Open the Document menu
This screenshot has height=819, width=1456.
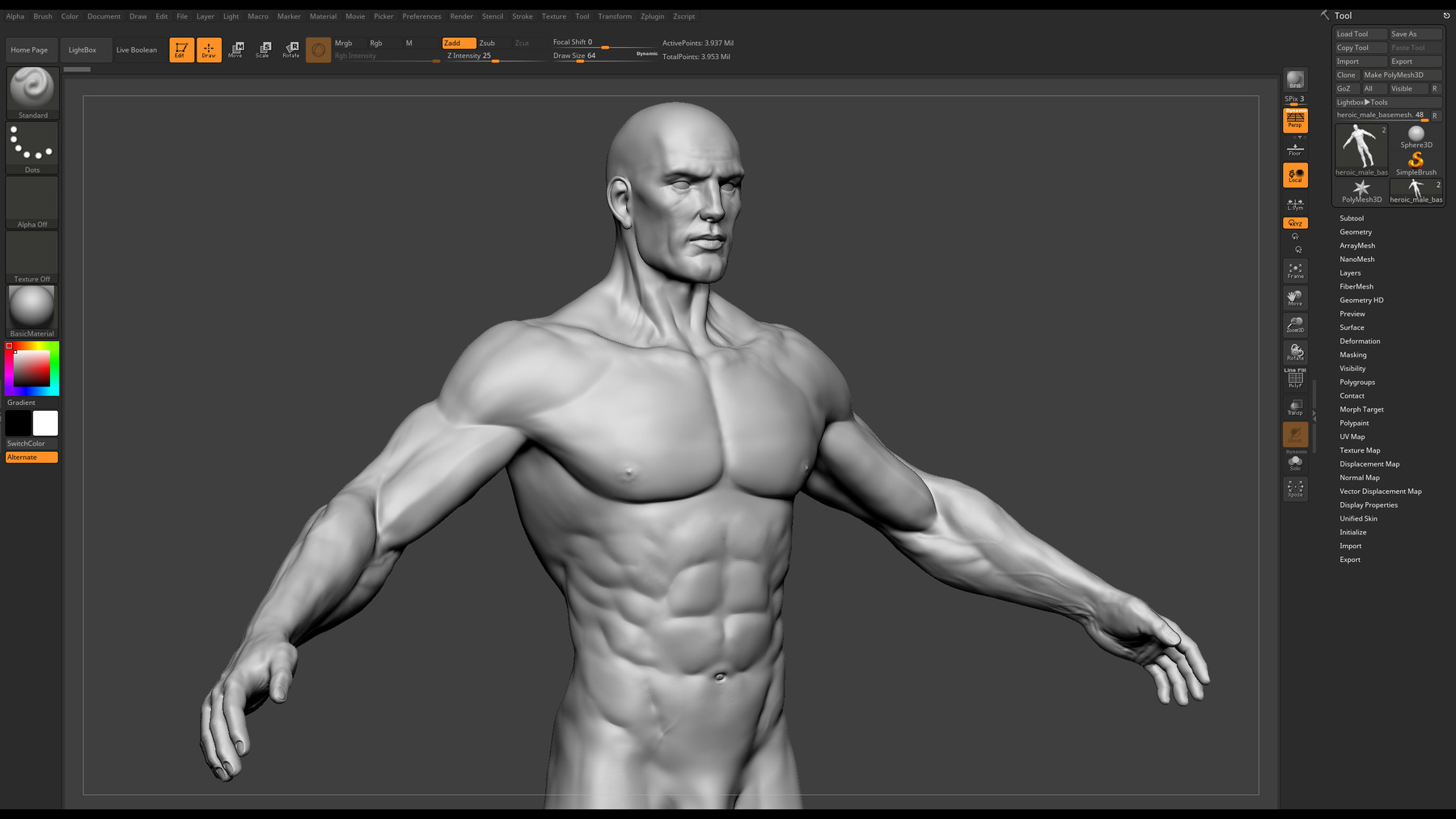[x=104, y=16]
